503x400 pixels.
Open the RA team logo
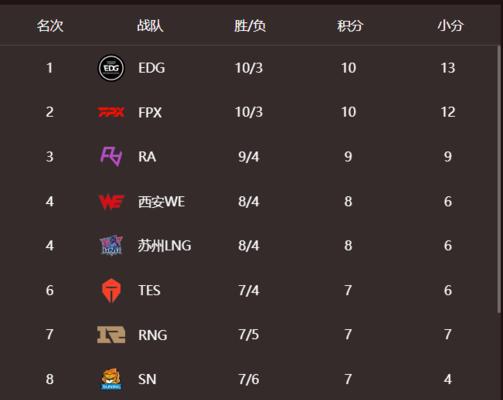111,156
